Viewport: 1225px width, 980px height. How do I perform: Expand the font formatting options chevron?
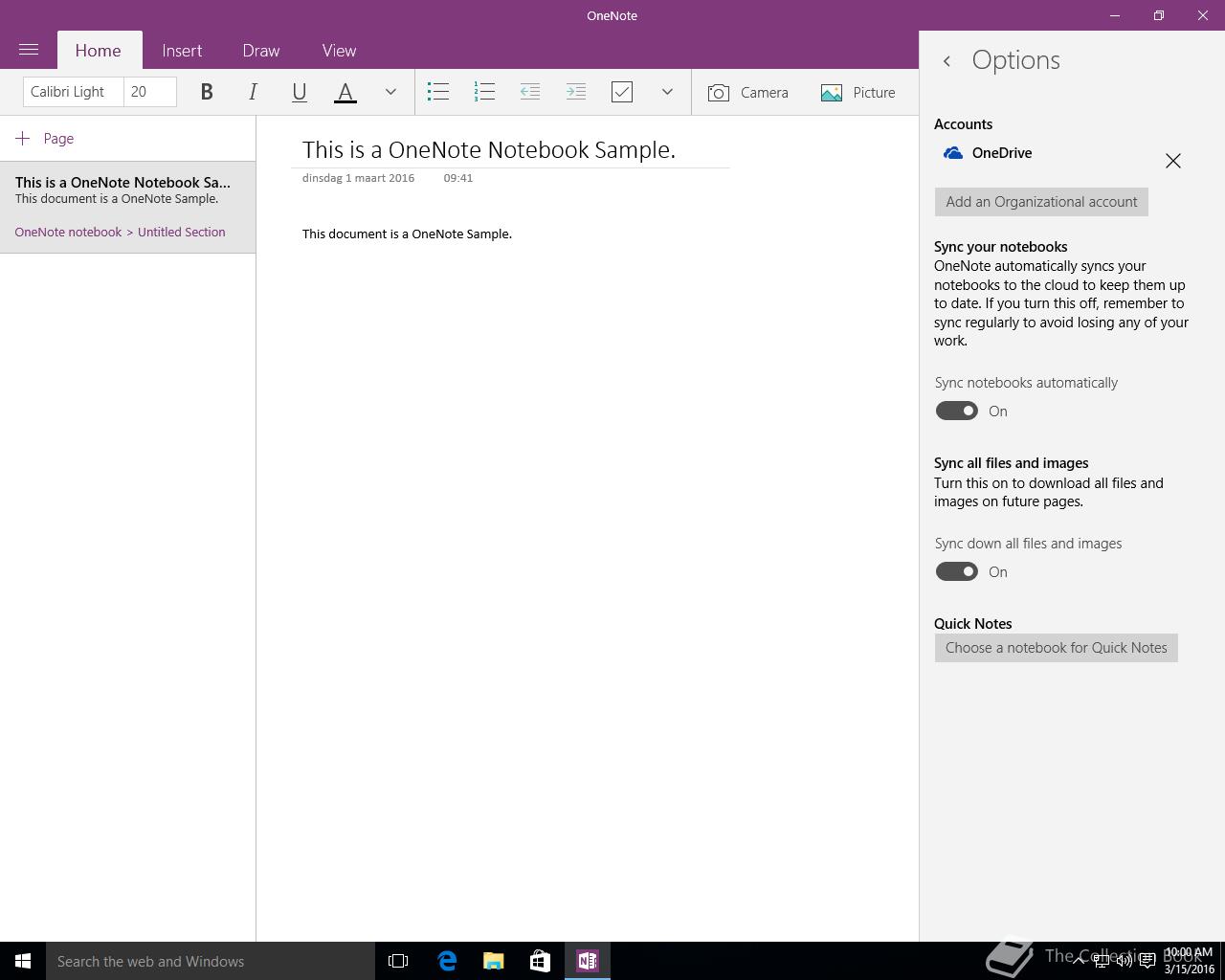(x=390, y=92)
